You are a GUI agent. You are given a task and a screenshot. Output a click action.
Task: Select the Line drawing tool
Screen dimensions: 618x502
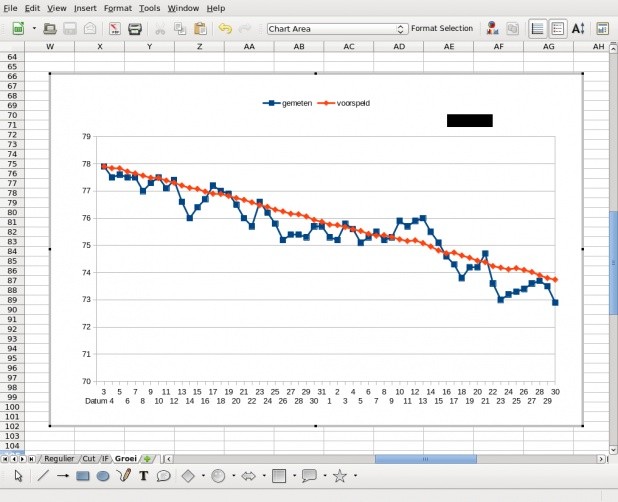click(x=43, y=476)
